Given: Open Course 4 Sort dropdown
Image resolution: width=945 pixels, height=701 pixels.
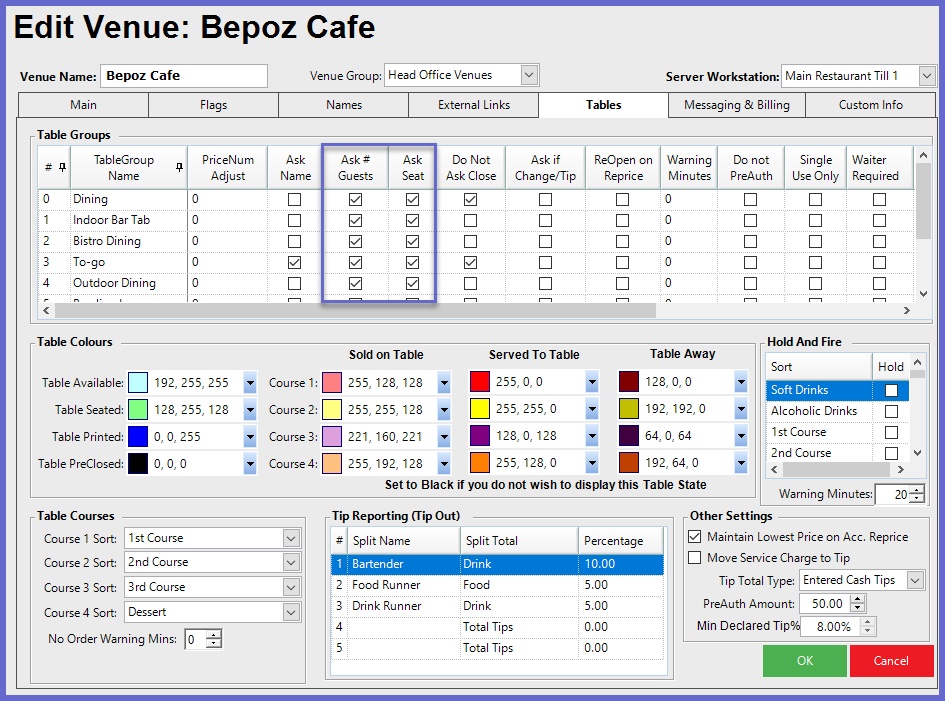Looking at the screenshot, I should click(x=291, y=612).
